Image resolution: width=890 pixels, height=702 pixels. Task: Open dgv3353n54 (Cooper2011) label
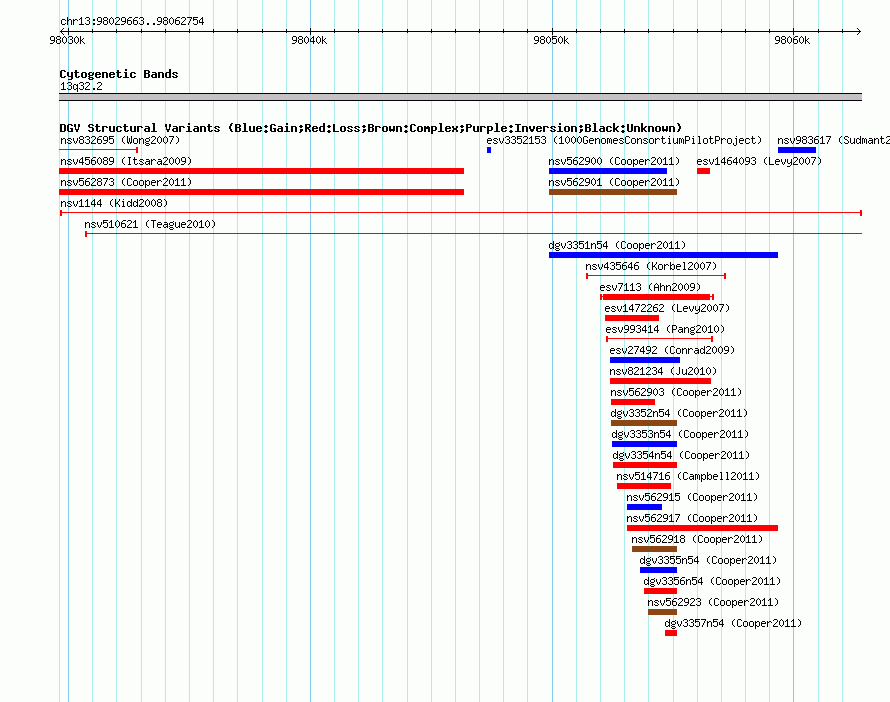point(681,434)
